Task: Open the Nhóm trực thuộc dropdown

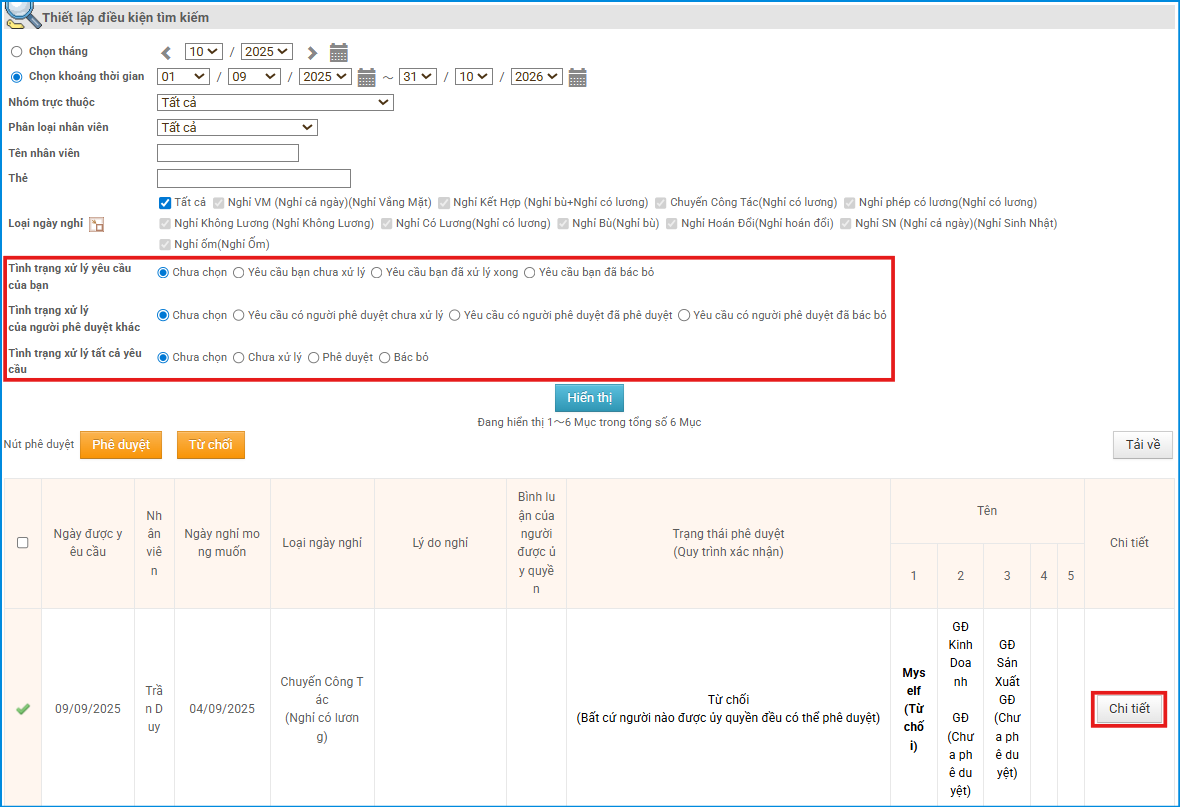Action: click(x=275, y=102)
